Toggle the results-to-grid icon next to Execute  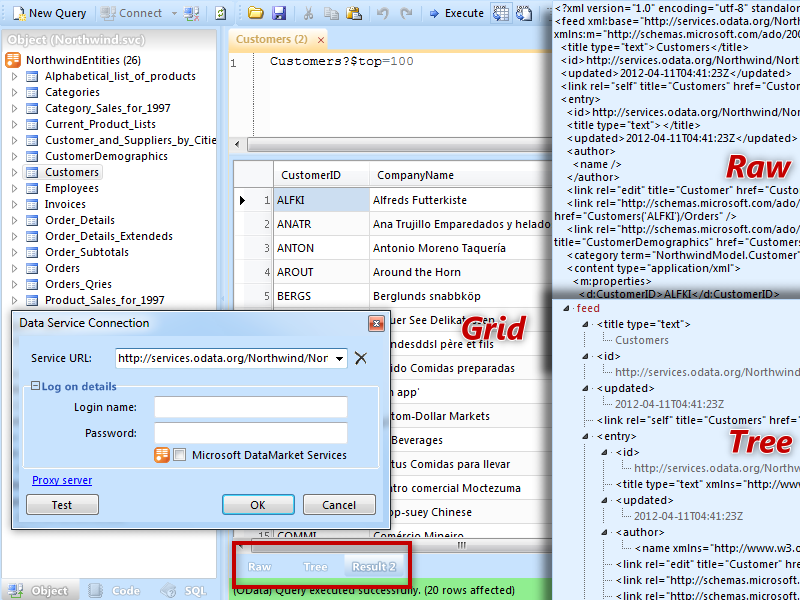(x=501, y=13)
